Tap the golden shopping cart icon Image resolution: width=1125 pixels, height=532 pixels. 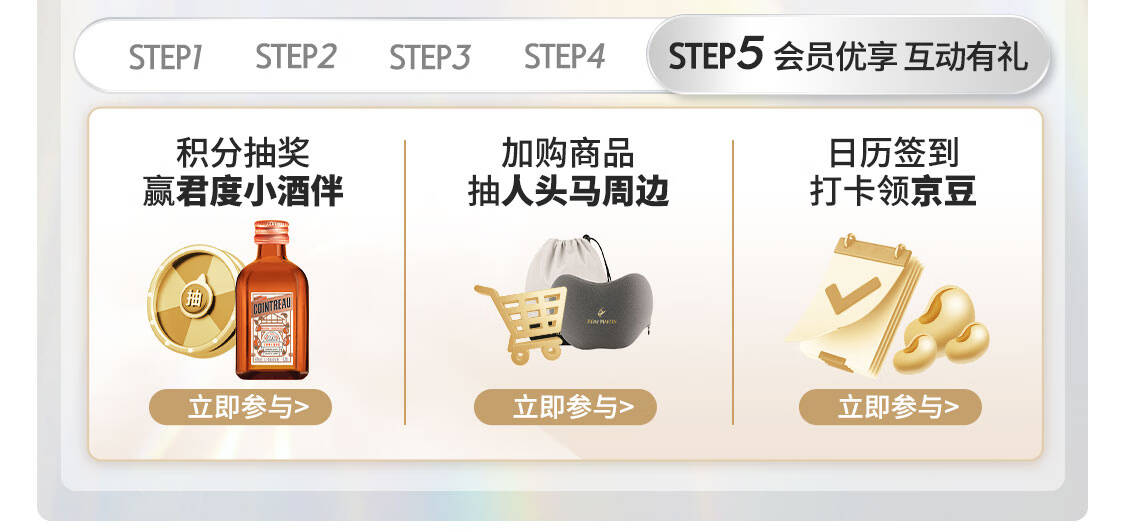tap(522, 322)
